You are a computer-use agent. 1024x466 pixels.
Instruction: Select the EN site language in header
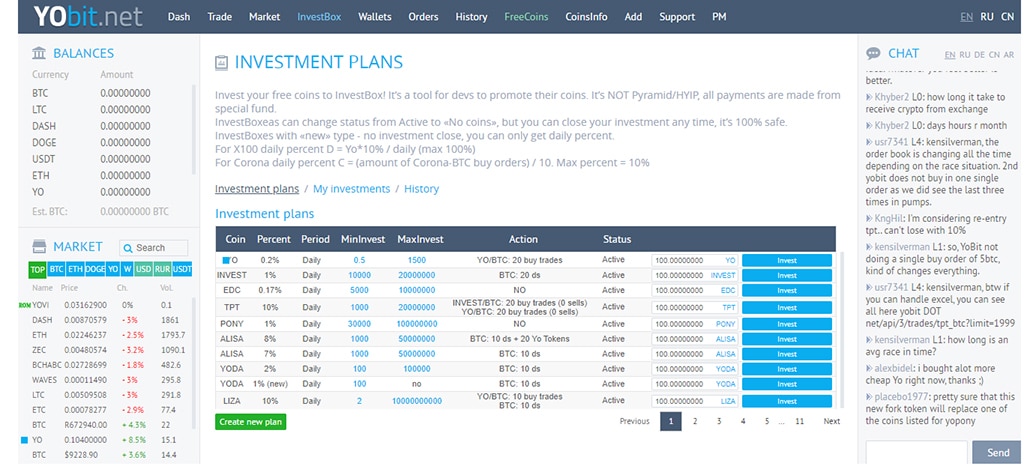967,17
